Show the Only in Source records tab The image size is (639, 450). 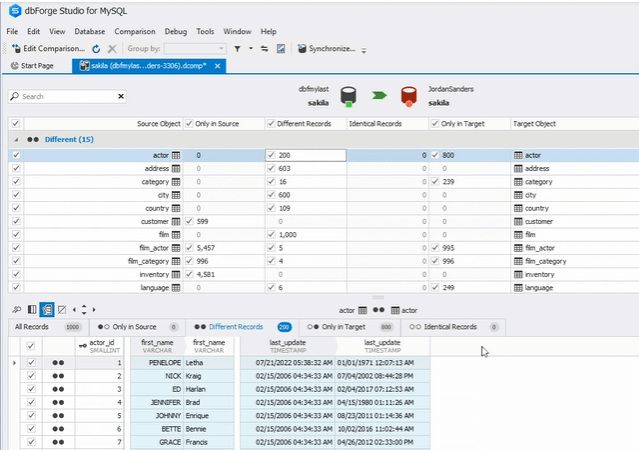pos(138,327)
